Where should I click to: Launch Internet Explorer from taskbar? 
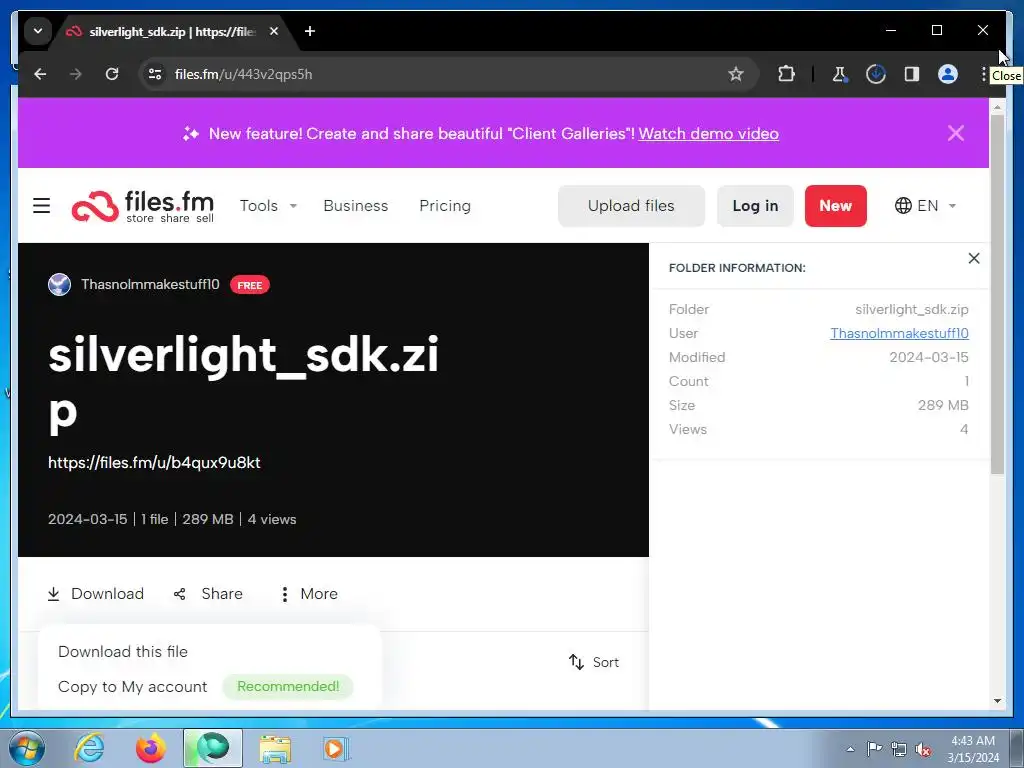[x=89, y=748]
